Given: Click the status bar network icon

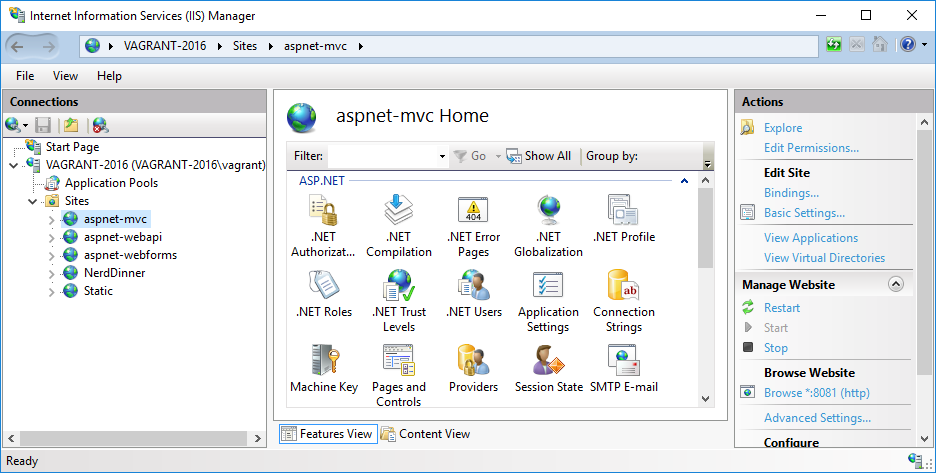Looking at the screenshot, I should [x=916, y=460].
